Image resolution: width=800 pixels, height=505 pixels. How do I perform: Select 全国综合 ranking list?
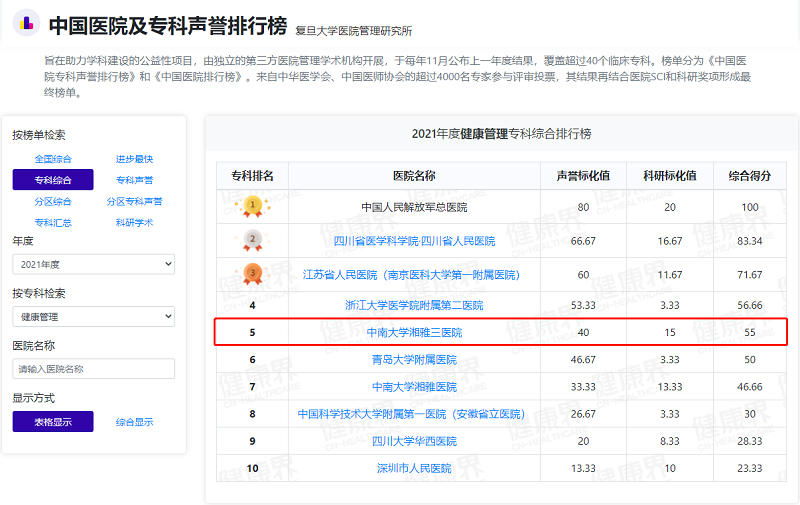click(x=53, y=159)
